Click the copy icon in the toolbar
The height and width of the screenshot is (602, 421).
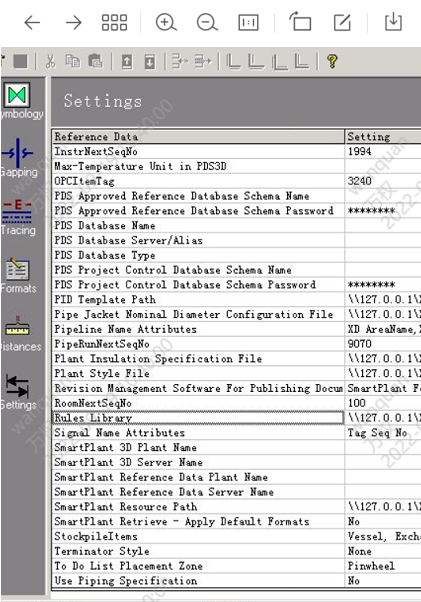(73, 61)
